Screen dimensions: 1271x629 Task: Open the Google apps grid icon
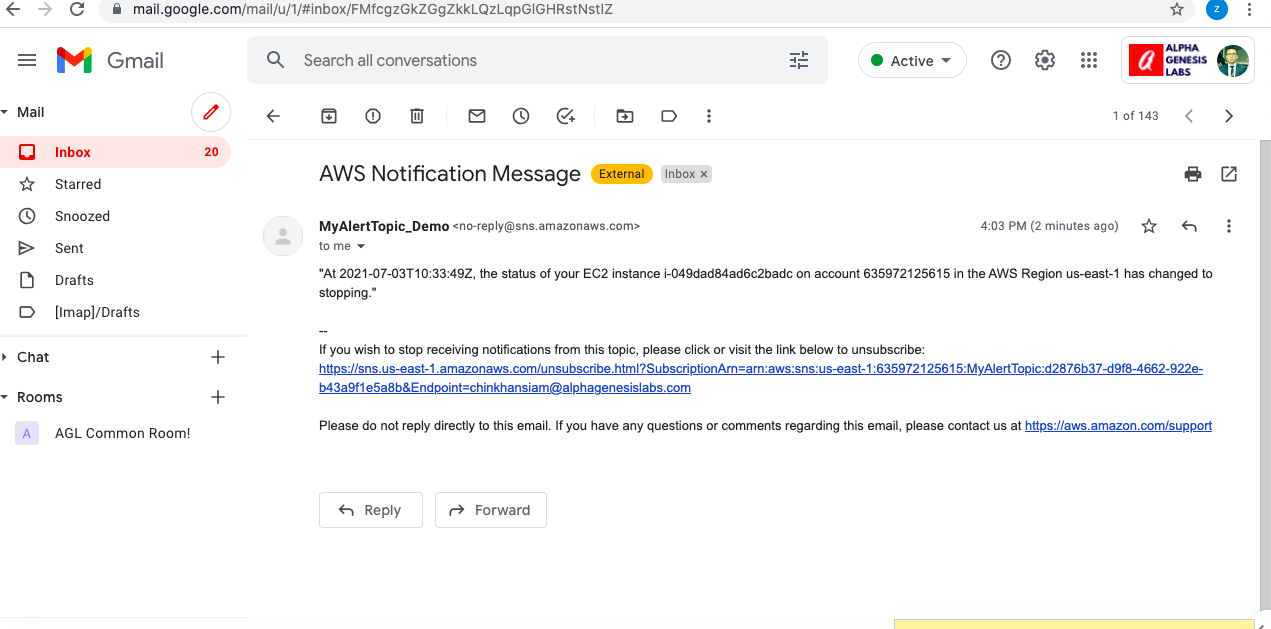tap(1089, 60)
